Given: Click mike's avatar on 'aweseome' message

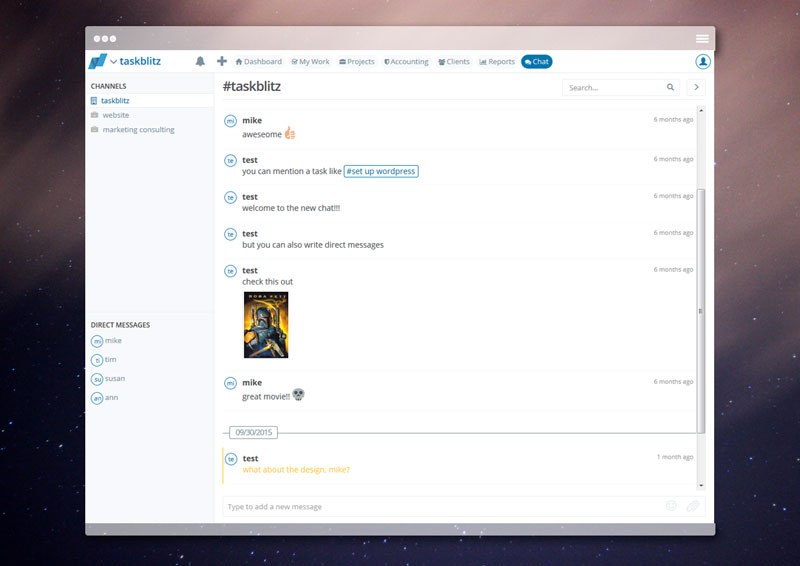Looking at the screenshot, I should [231, 121].
